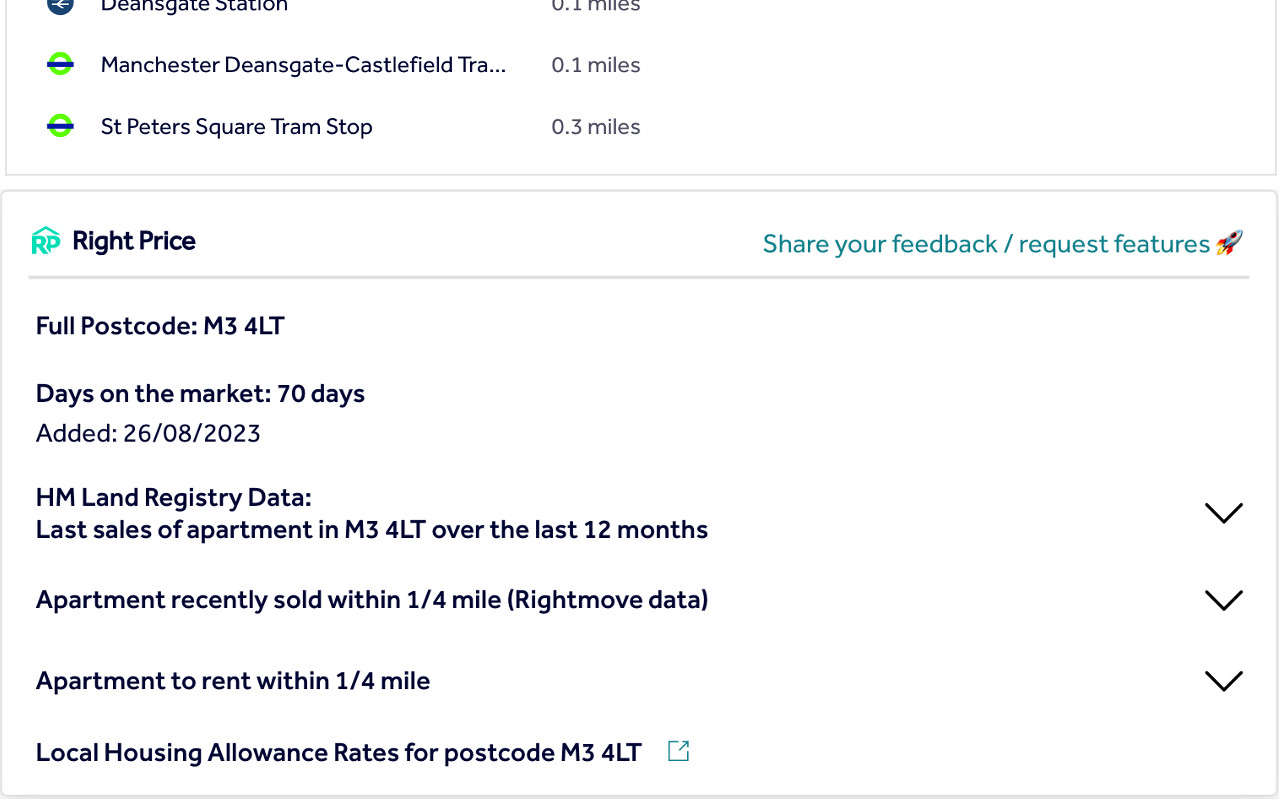
Task: Open Share your feedback / request features link
Action: click(986, 244)
